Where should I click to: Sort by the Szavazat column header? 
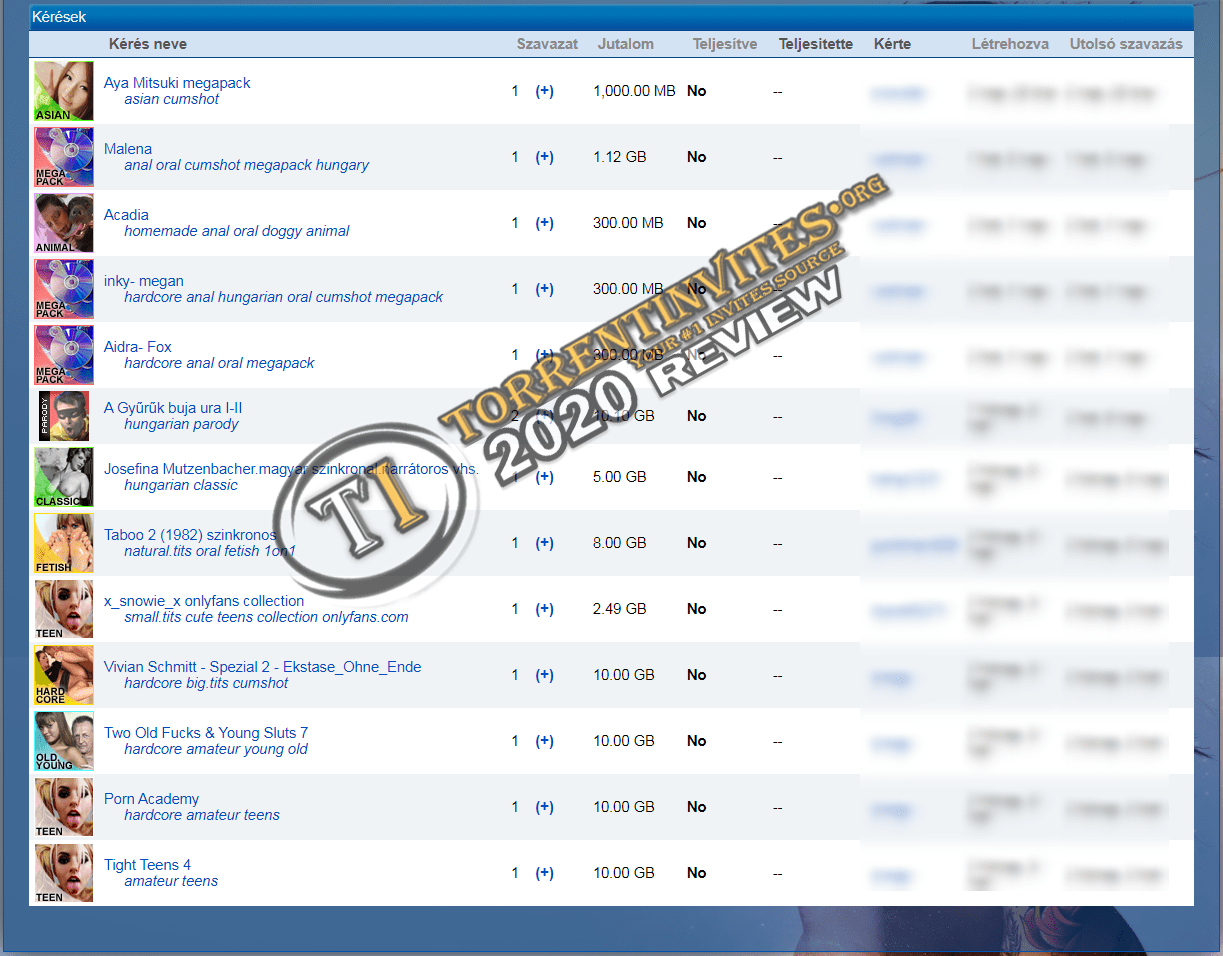click(547, 44)
